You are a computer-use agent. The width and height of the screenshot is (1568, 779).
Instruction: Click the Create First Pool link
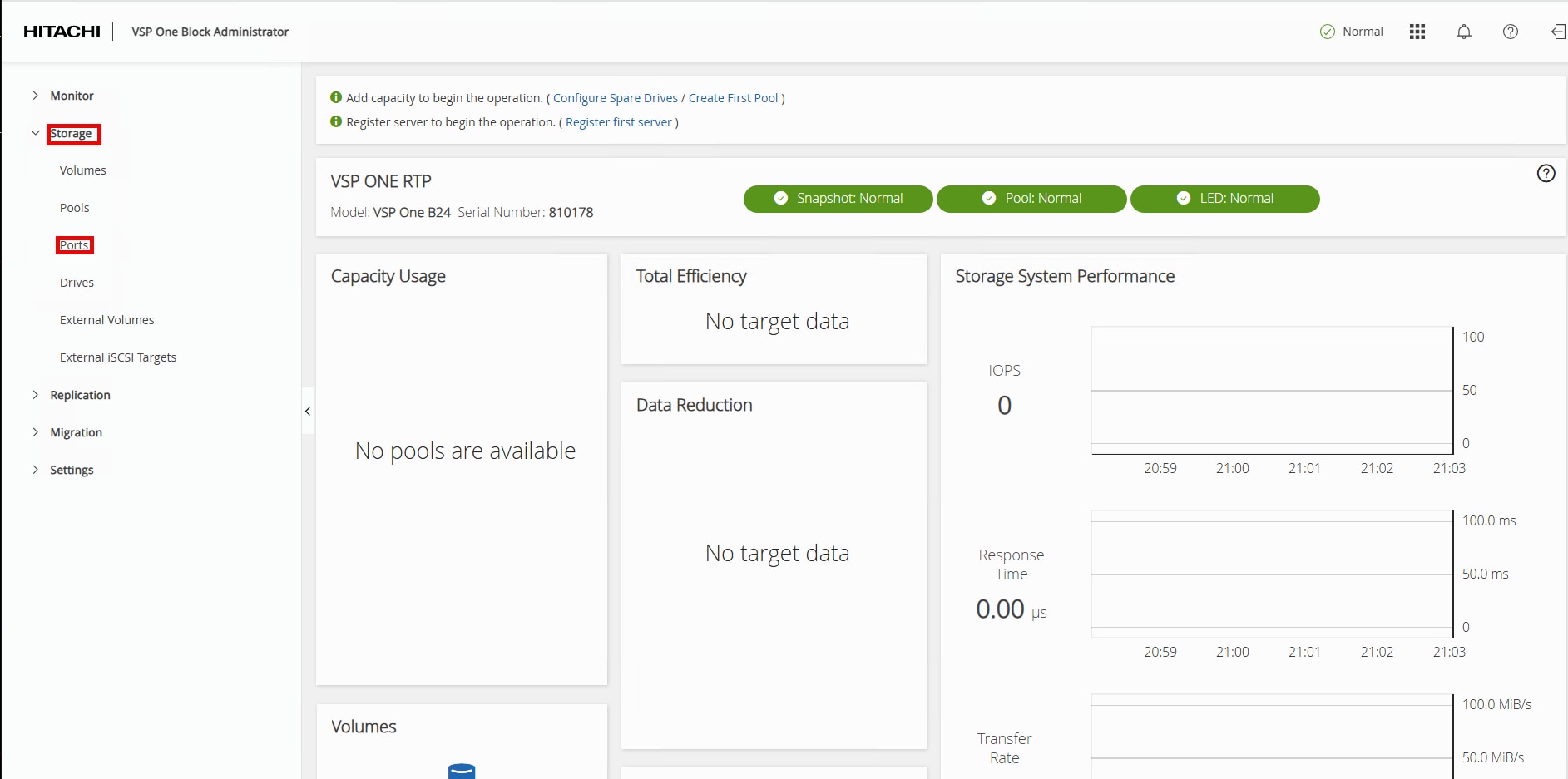[733, 98]
